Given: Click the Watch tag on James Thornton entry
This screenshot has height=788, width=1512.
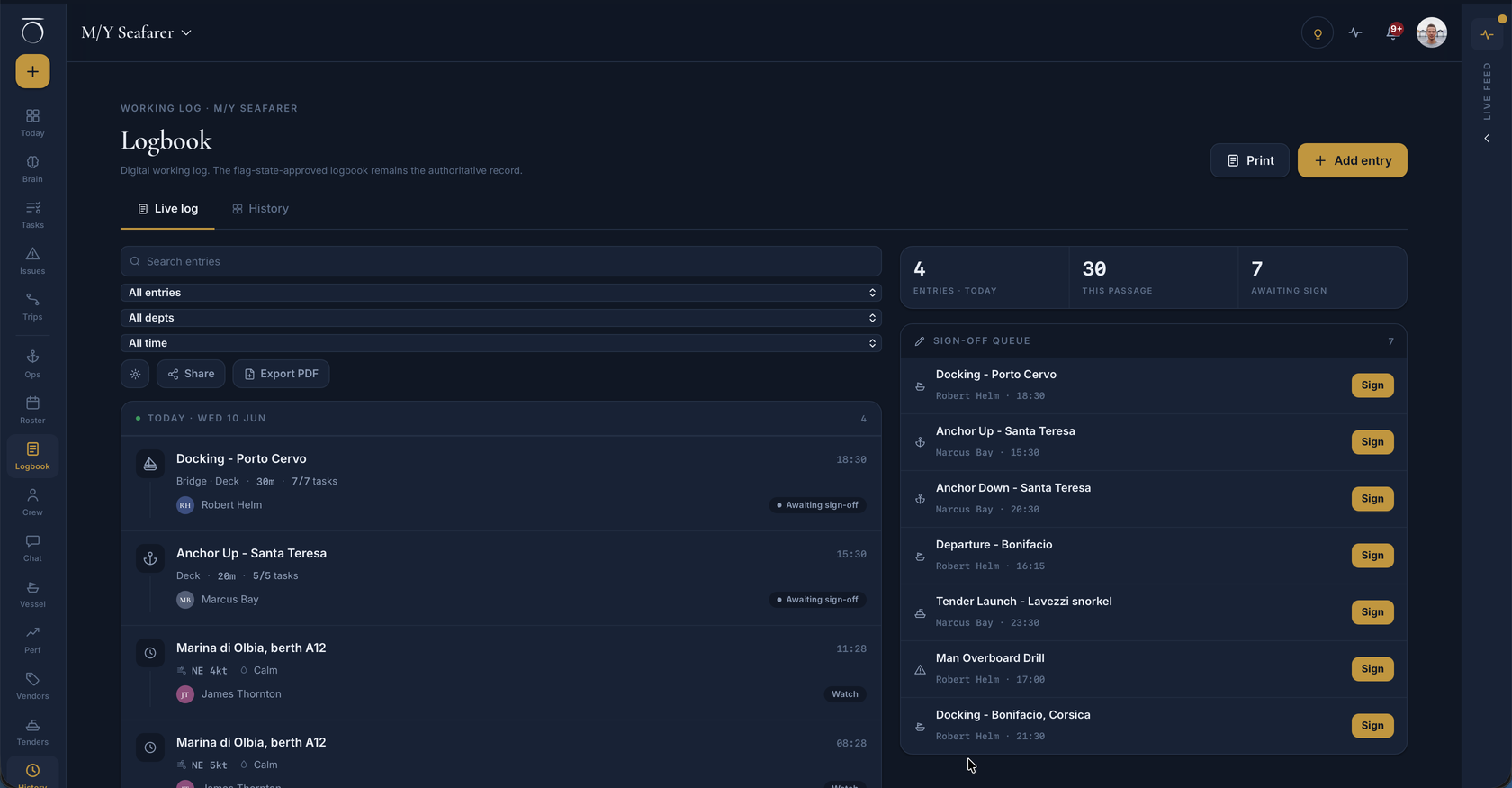Looking at the screenshot, I should point(845,694).
